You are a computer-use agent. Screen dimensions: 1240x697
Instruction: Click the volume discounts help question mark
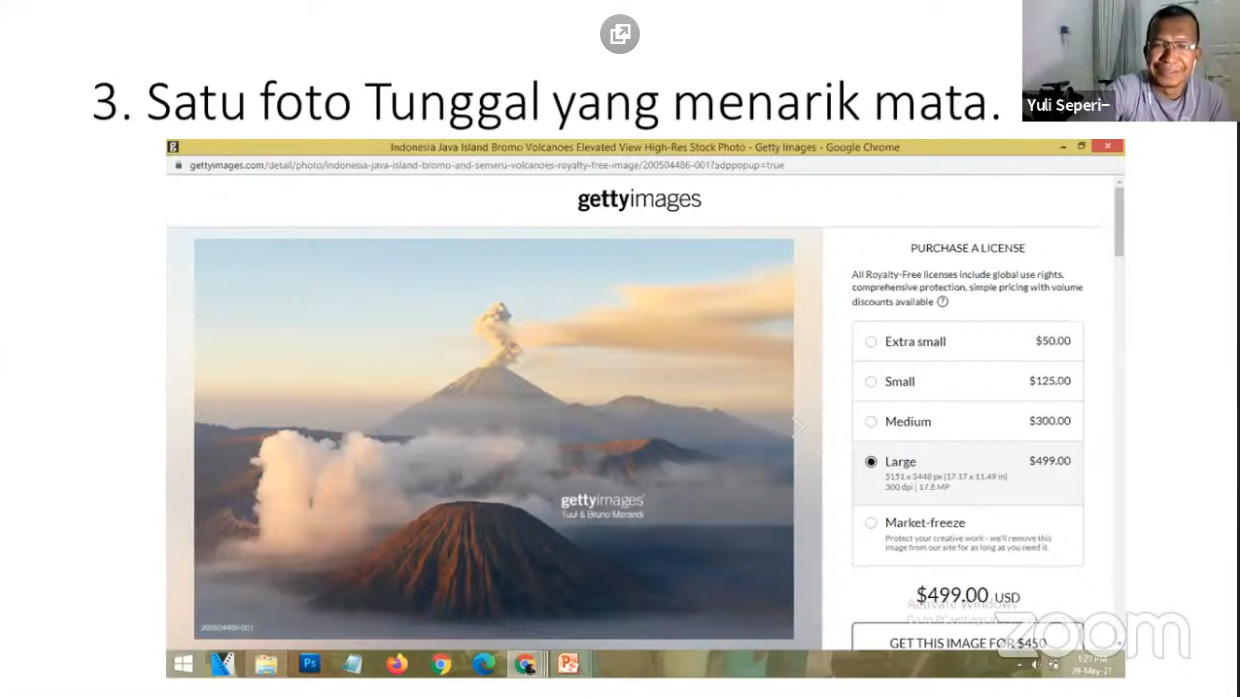942,302
